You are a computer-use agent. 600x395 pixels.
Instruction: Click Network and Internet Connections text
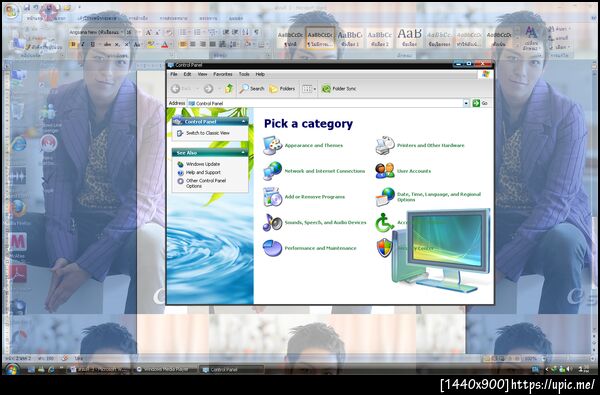(x=325, y=171)
